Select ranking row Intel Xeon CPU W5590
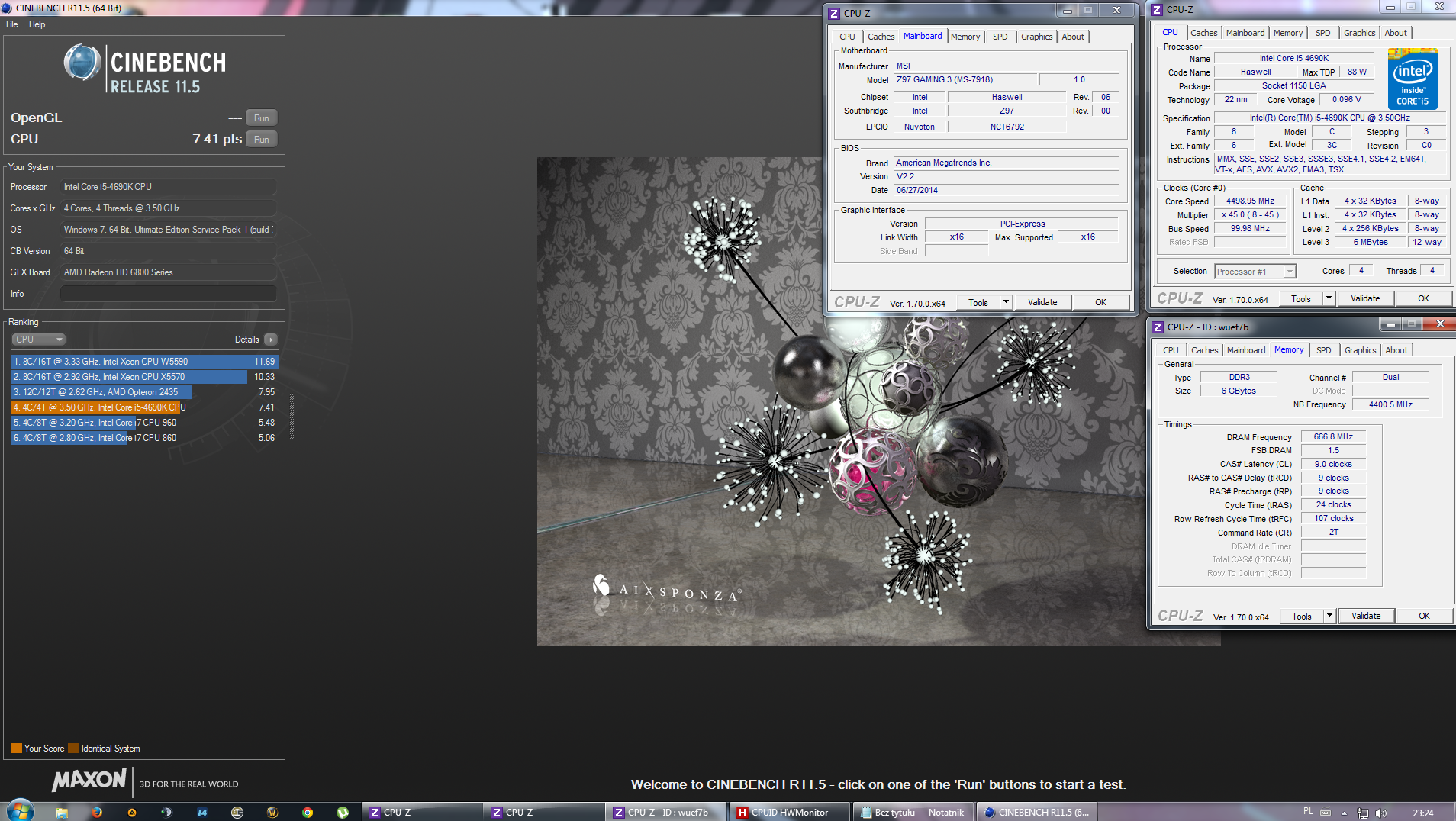The image size is (1456, 821). coord(144,362)
